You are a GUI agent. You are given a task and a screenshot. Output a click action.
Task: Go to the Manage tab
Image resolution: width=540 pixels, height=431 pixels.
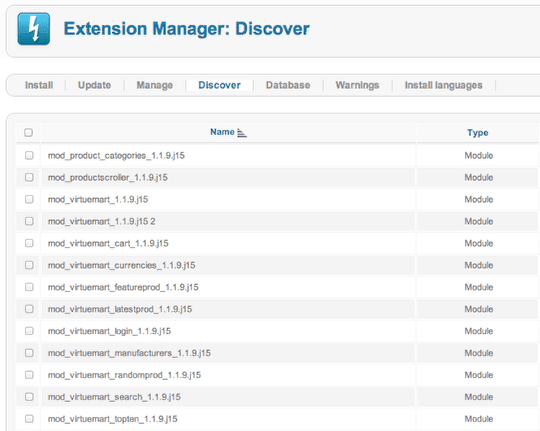155,85
